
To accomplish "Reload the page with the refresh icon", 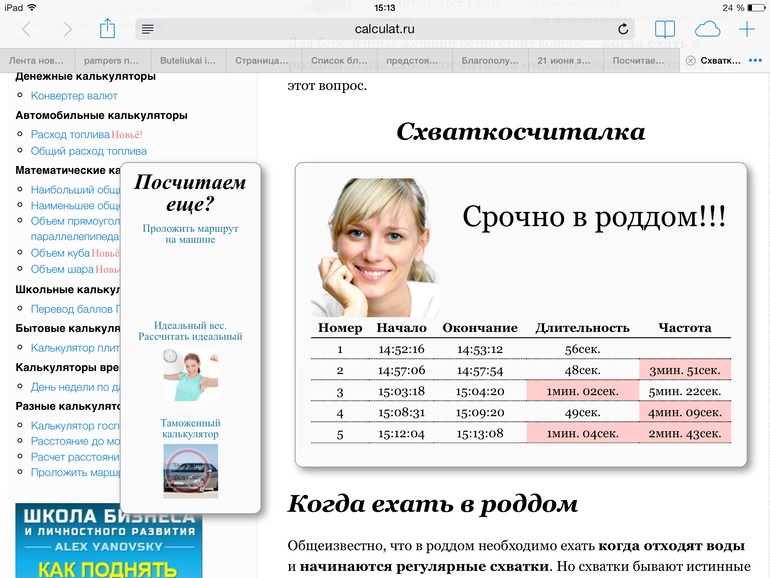I will (x=623, y=29).
